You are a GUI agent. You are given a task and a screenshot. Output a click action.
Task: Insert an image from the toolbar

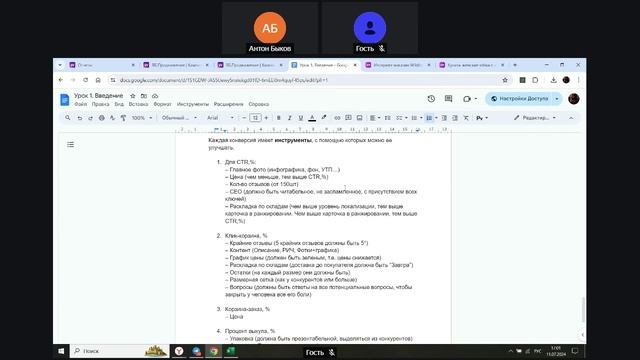[x=360, y=118]
